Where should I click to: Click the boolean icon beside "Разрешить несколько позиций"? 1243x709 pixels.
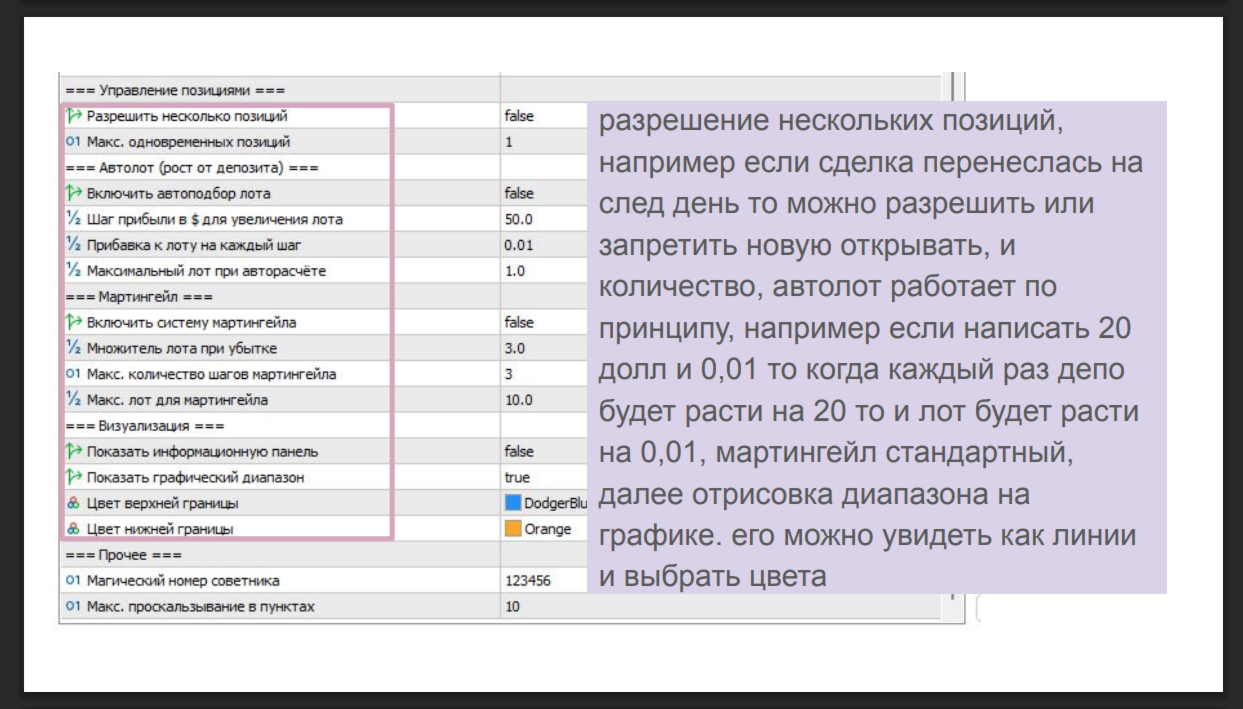pos(73,116)
